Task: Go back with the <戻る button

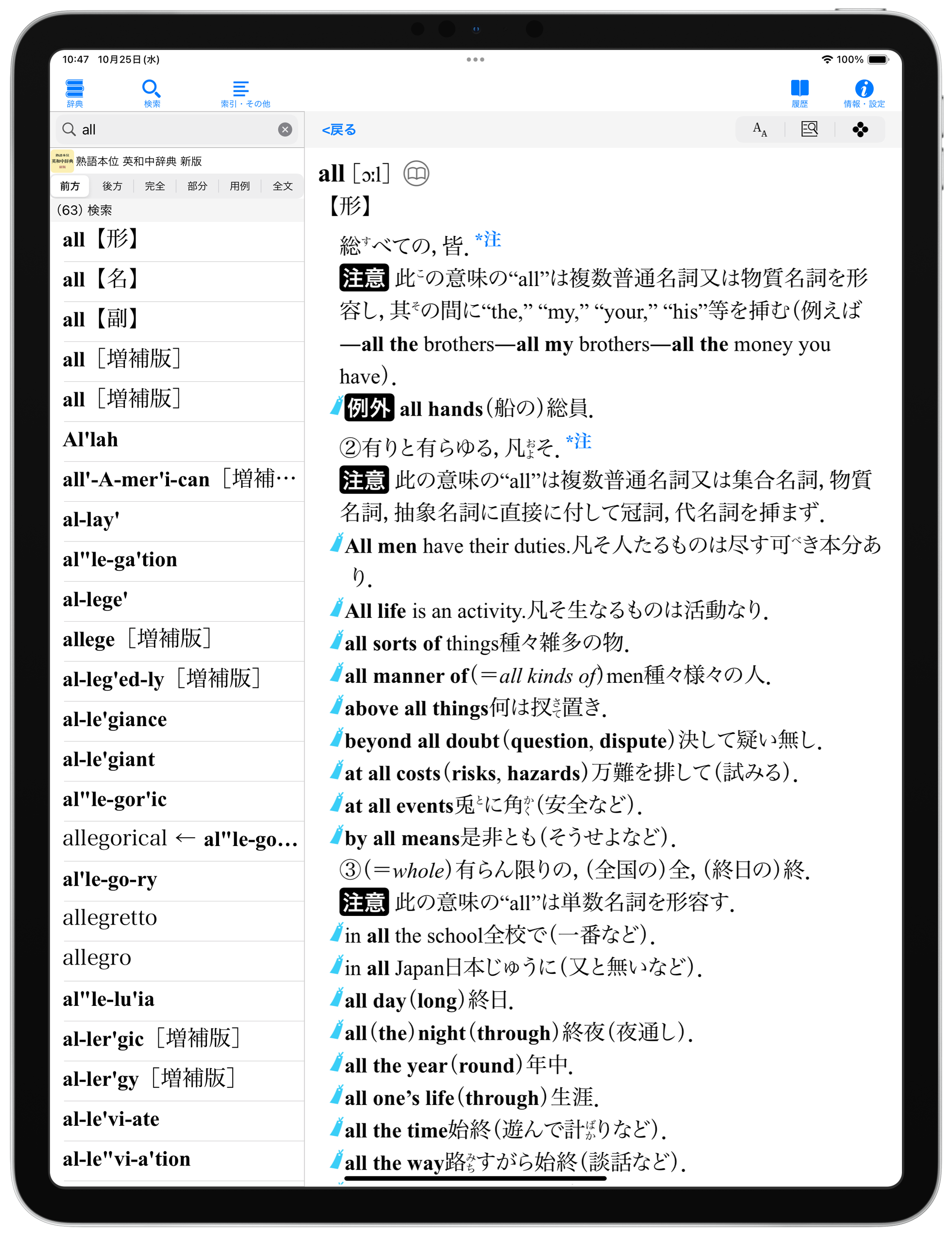Action: pyautogui.click(x=339, y=130)
